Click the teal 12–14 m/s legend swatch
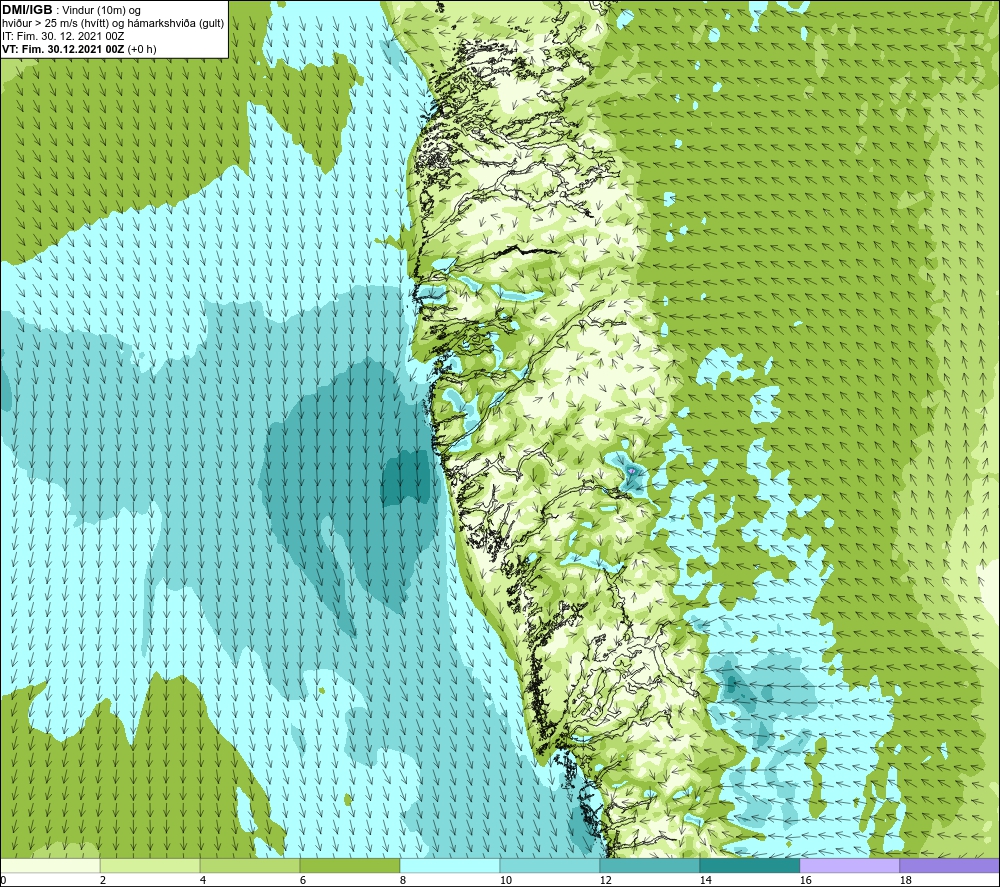The height and width of the screenshot is (887, 1000). pos(649,865)
